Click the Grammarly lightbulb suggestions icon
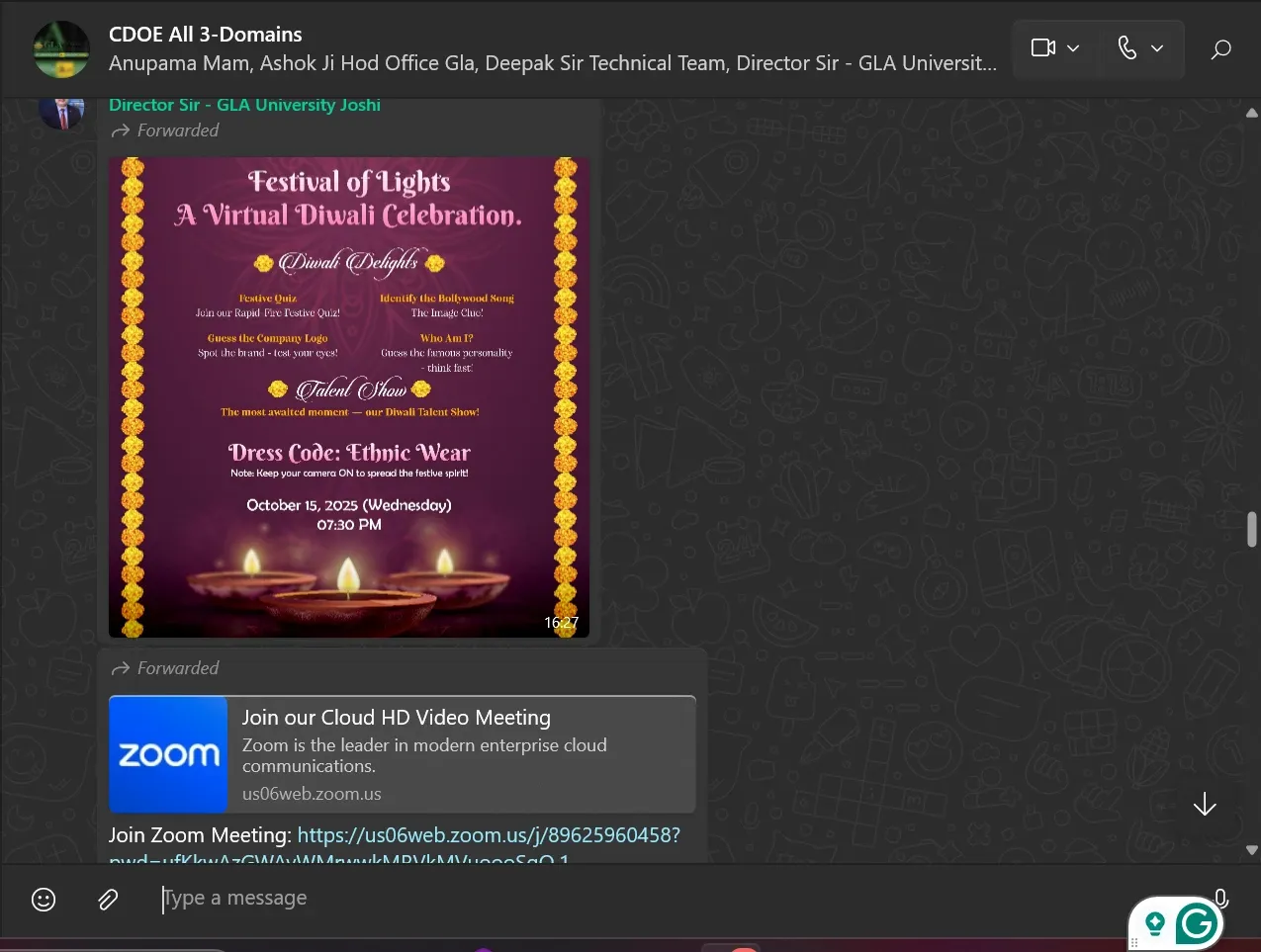Screen dimensions: 1261x952 point(1154,924)
